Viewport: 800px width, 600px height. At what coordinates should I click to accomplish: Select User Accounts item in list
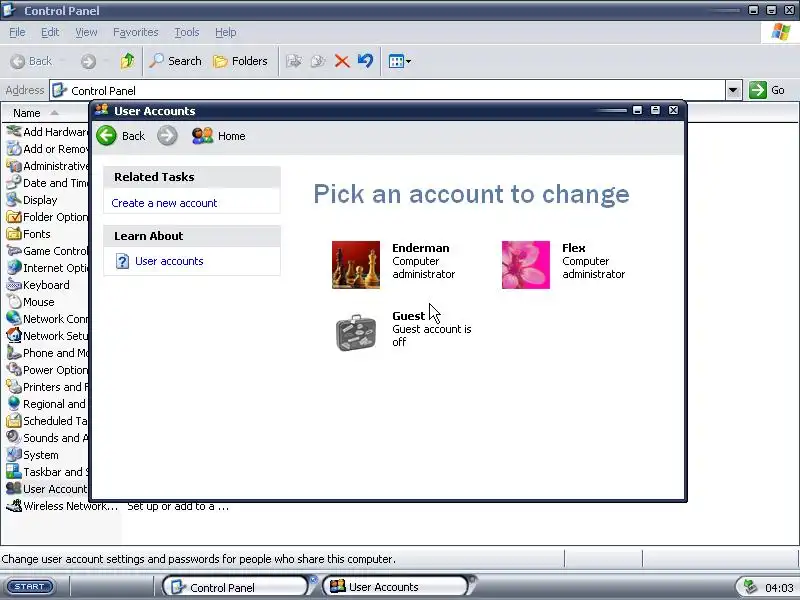[x=47, y=489]
